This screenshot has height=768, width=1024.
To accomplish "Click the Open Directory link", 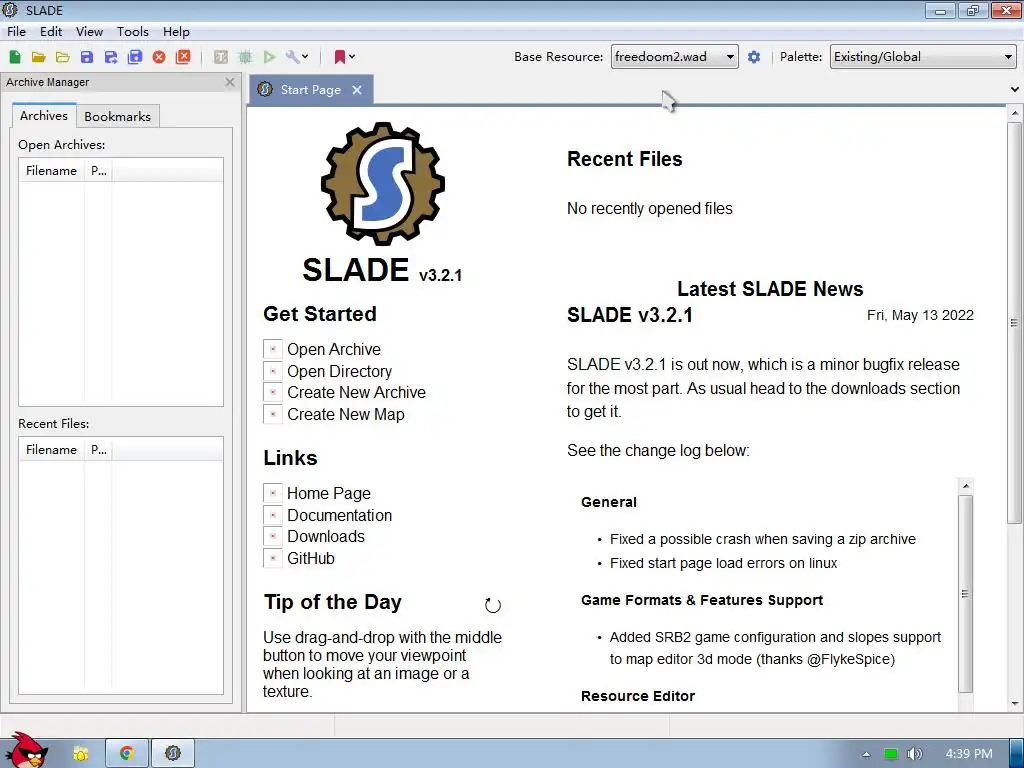I will pyautogui.click(x=340, y=371).
